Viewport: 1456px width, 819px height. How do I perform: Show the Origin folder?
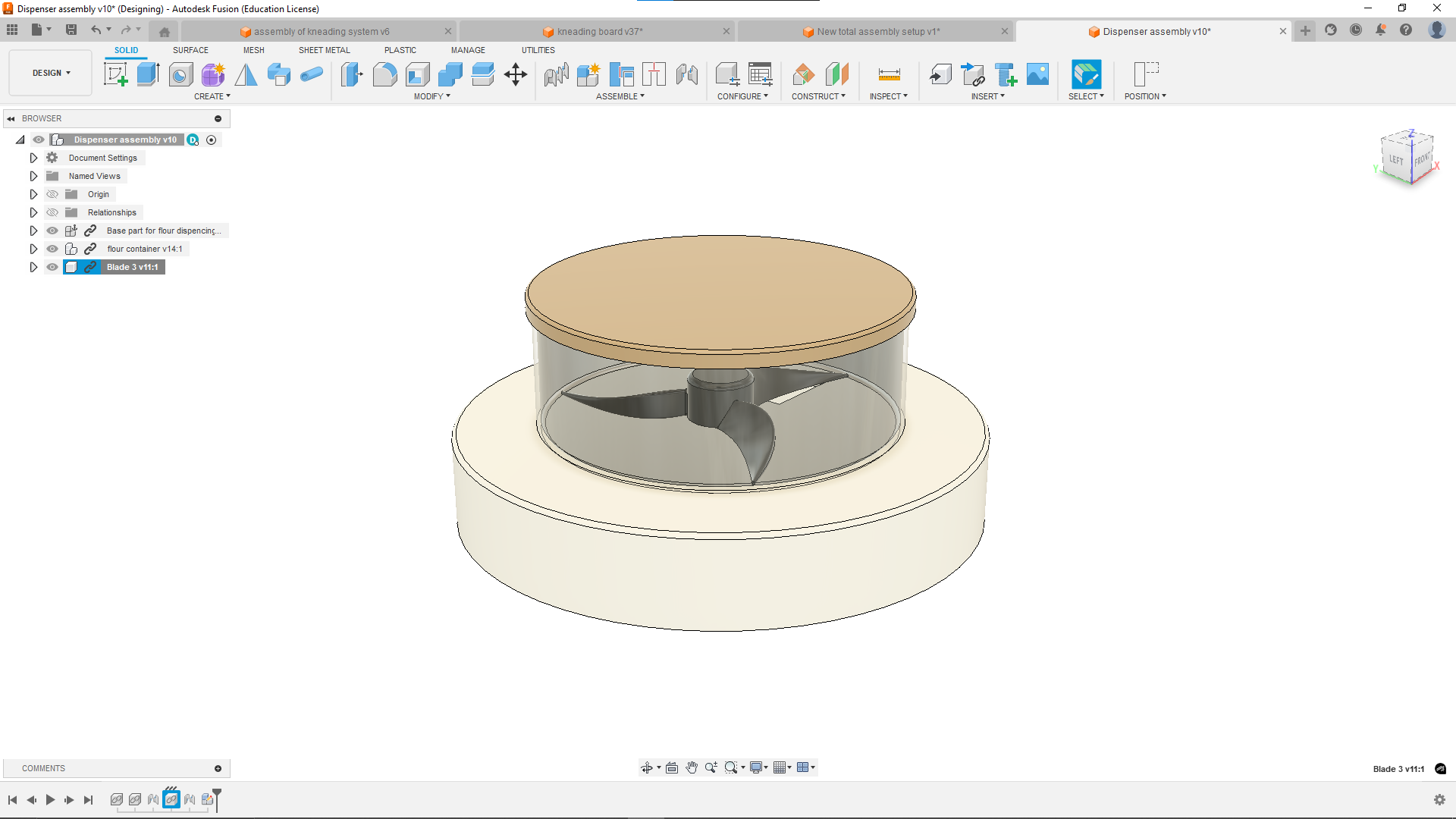tap(52, 194)
